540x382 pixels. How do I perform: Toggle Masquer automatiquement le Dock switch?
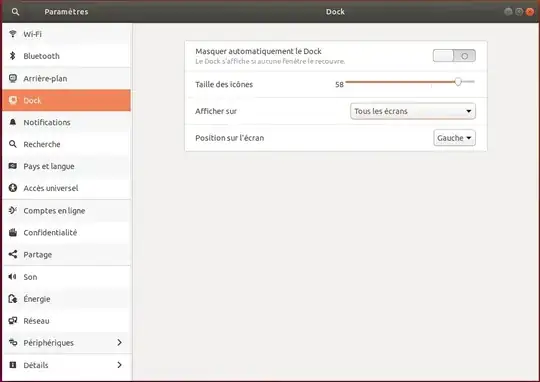[x=454, y=55]
